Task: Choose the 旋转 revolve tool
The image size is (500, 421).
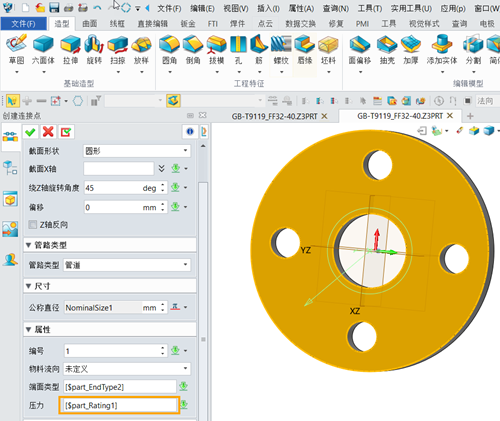Action: tap(94, 50)
